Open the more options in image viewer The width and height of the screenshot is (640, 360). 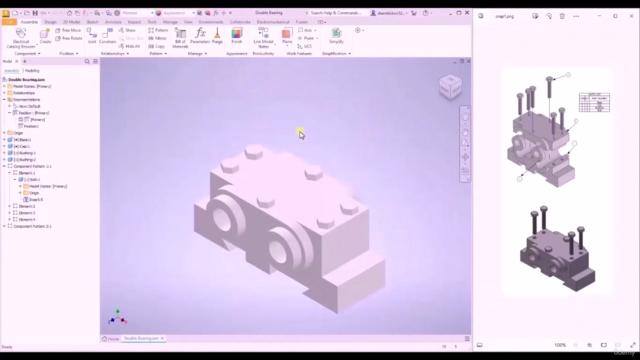(576, 16)
